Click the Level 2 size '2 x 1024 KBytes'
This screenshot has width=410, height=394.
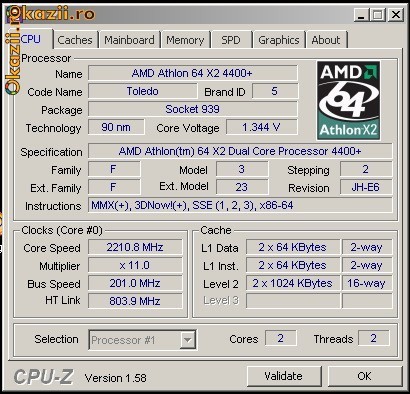[x=293, y=283]
